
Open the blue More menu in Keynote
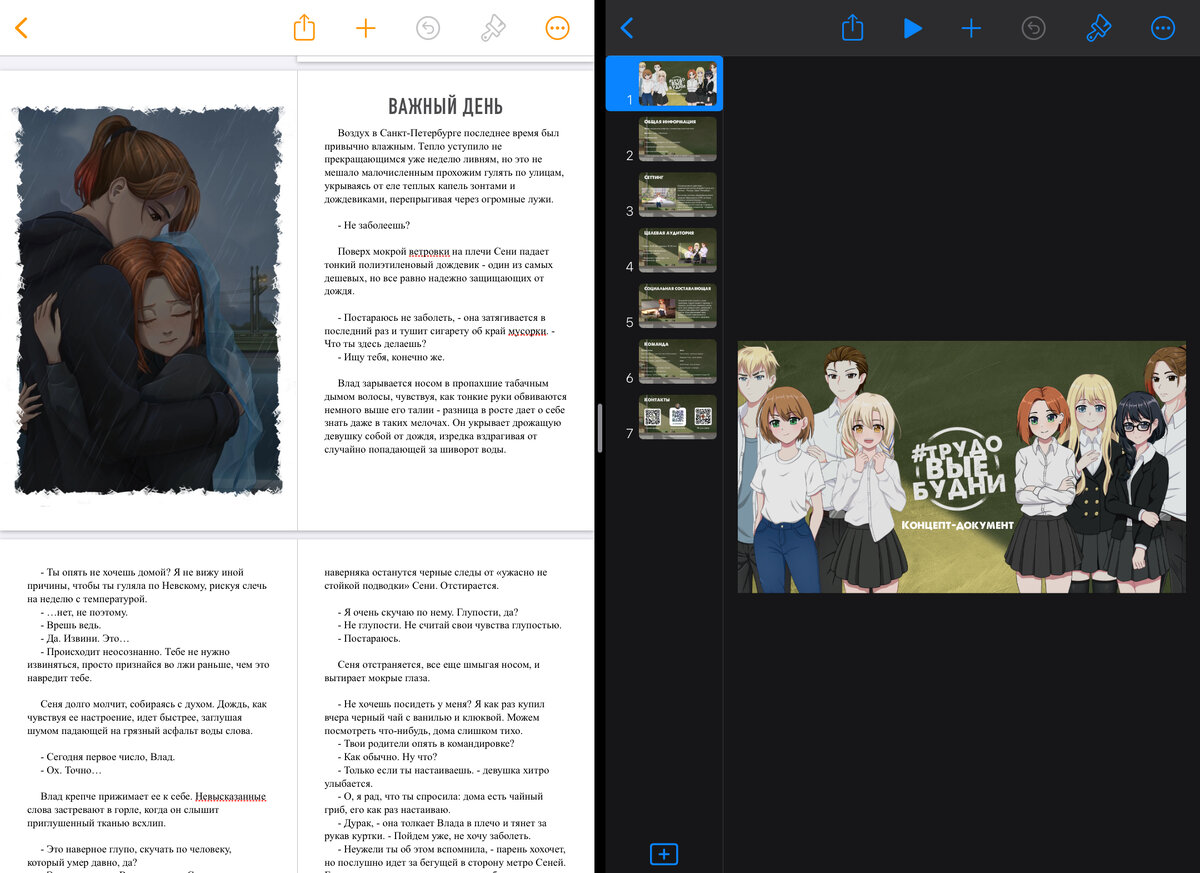click(1162, 28)
